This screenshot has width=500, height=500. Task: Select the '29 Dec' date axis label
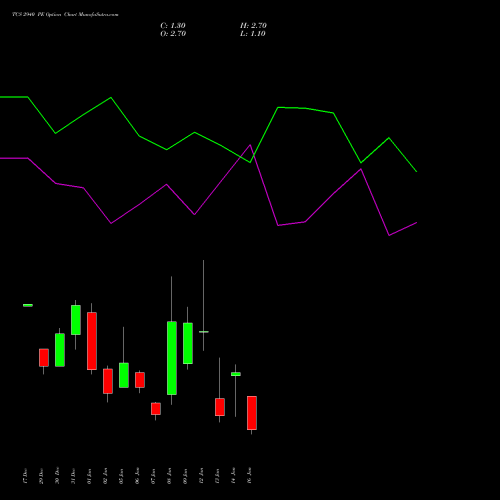41,476
